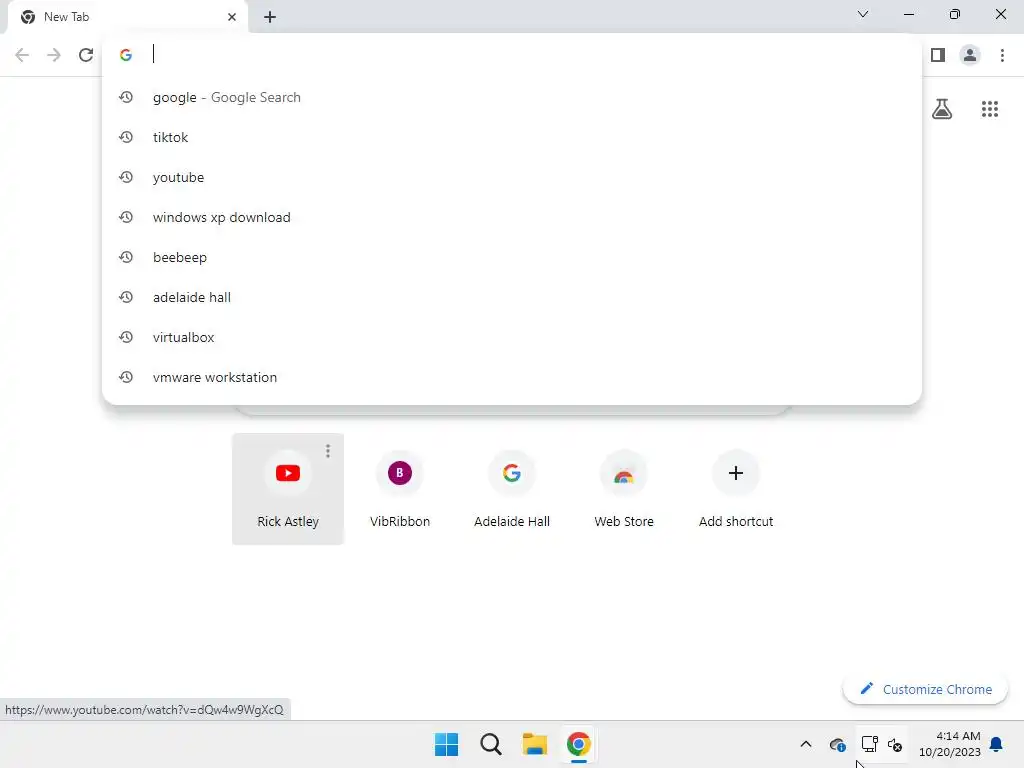
Task: Click the Chrome taskbar icon
Action: [x=579, y=744]
